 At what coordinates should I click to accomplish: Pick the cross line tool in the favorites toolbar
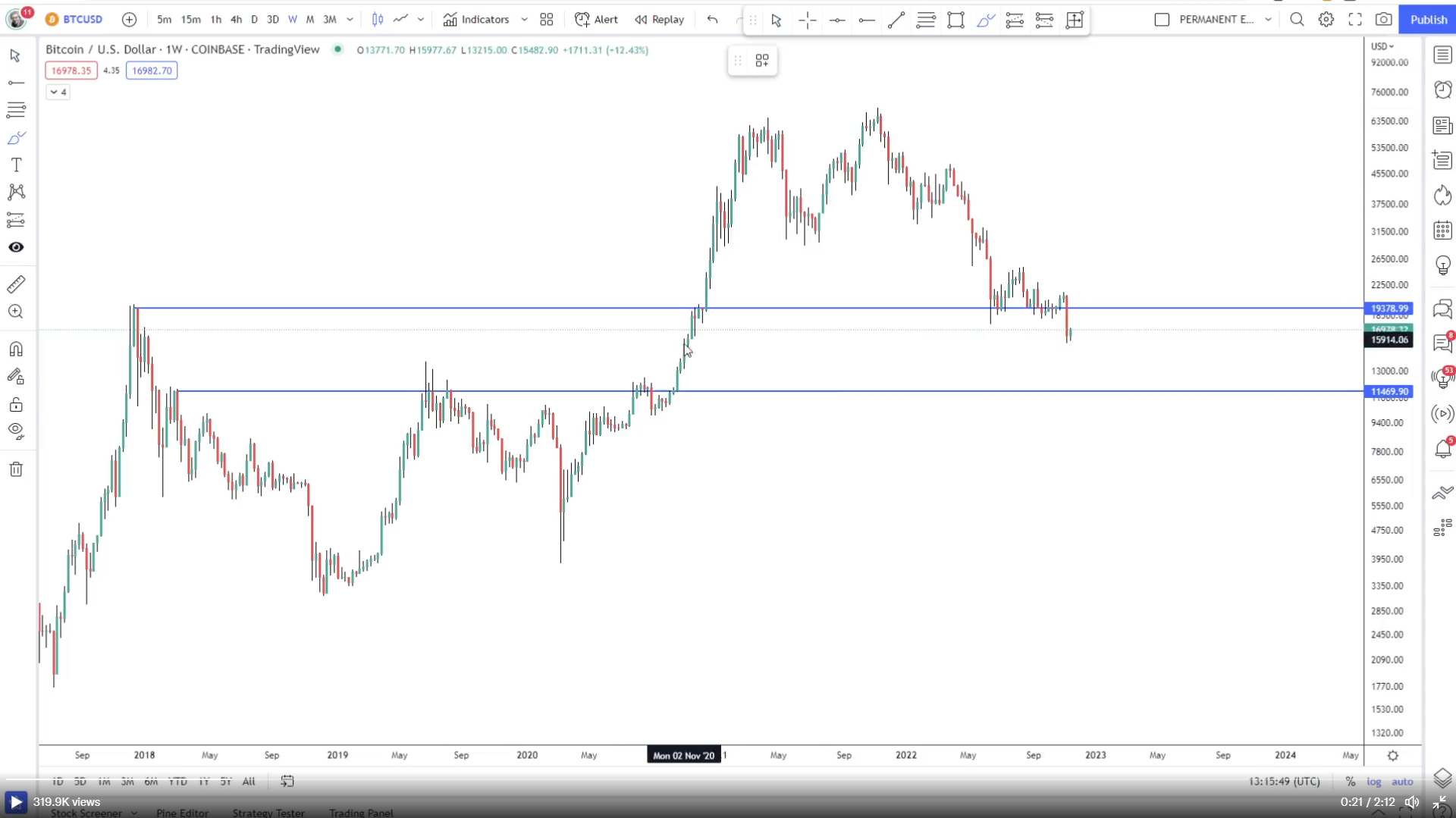[808, 20]
